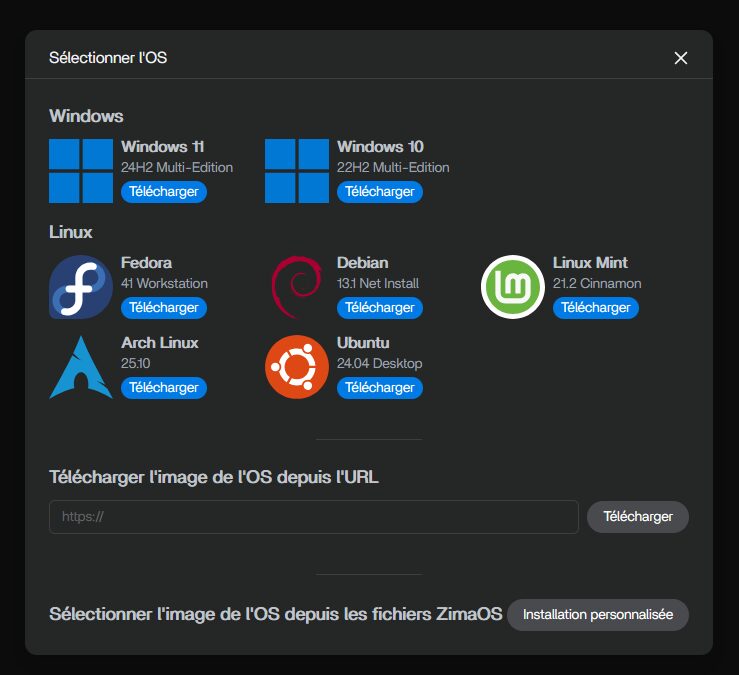Viewport: 739px width, 675px height.
Task: Click the Linux Mint logo icon
Action: click(x=513, y=287)
